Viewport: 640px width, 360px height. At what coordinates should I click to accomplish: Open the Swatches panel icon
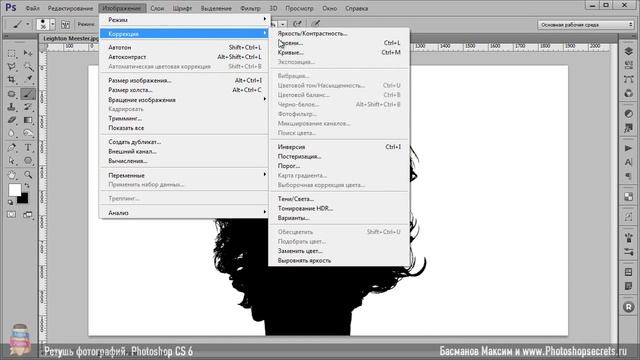(629, 196)
